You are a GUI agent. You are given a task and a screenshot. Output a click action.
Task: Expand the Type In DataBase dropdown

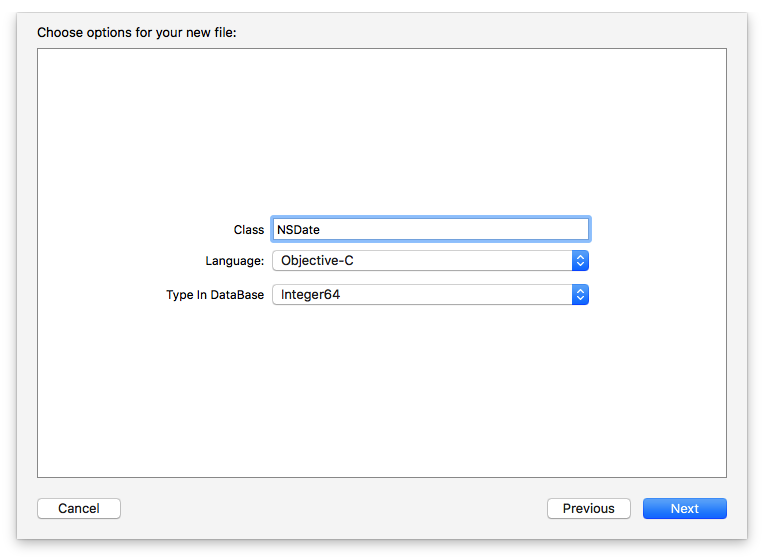point(430,295)
